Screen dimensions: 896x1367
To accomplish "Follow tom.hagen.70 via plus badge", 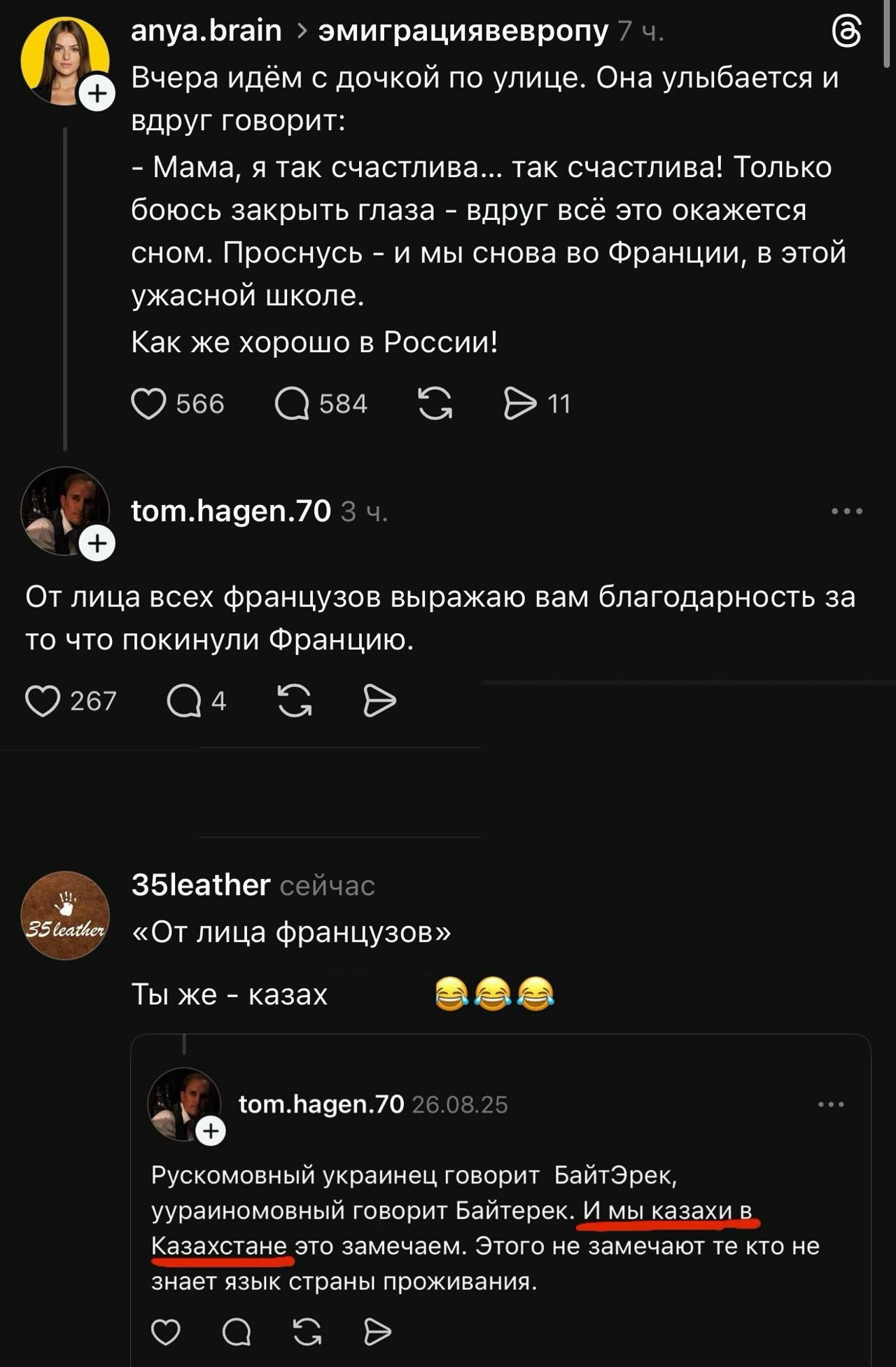I will [97, 543].
